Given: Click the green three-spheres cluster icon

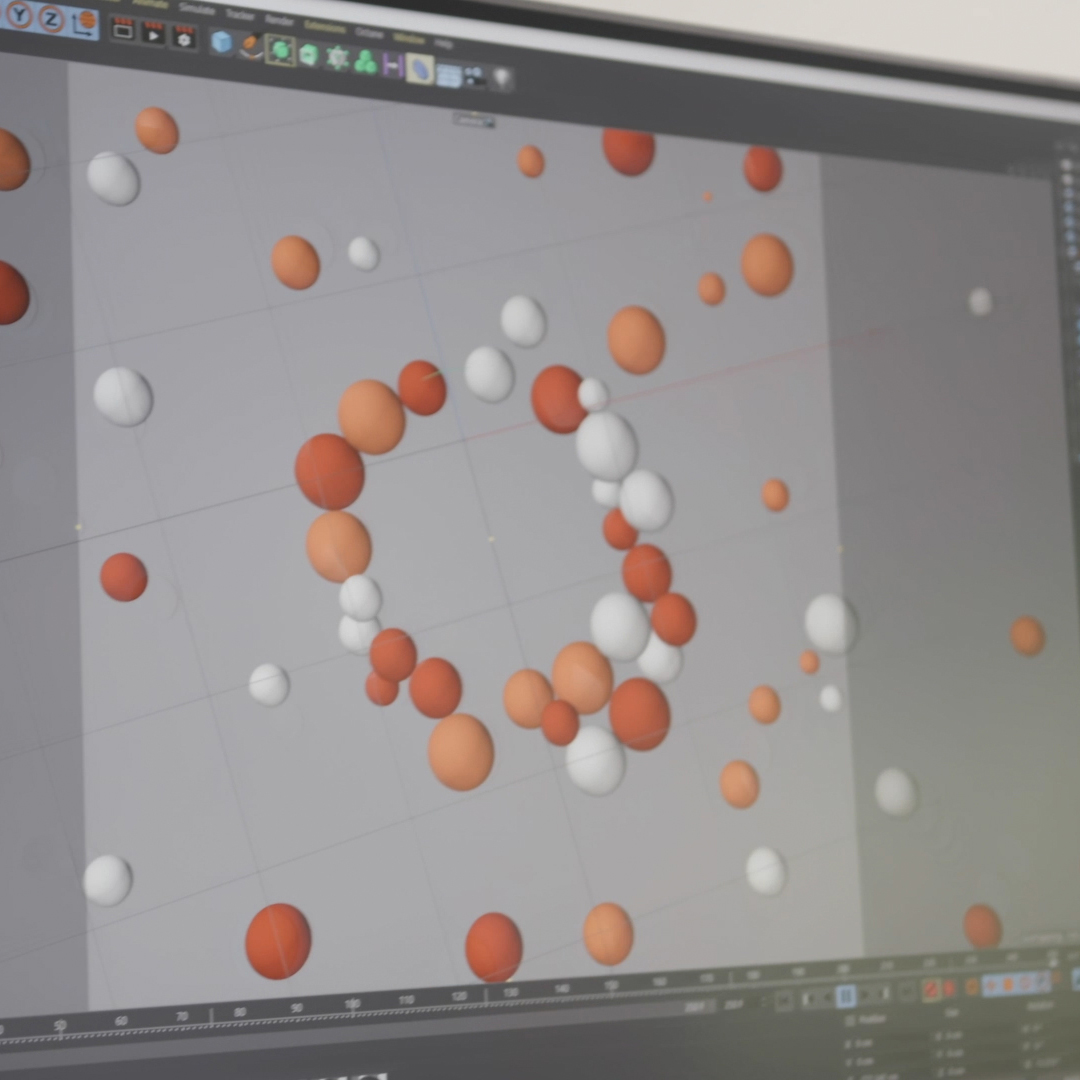Looking at the screenshot, I should [365, 62].
